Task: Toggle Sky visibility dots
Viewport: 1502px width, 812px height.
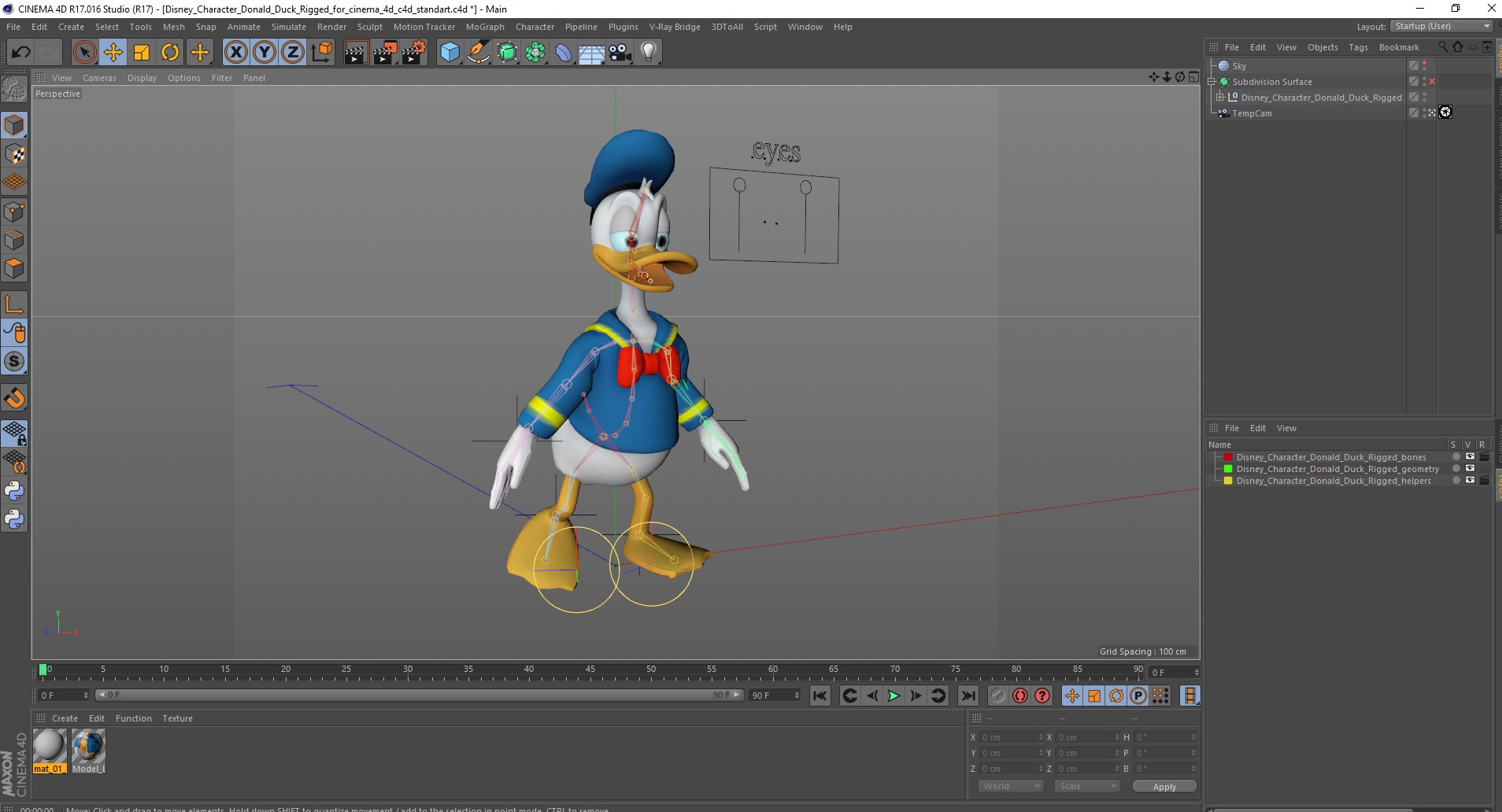Action: click(1424, 66)
